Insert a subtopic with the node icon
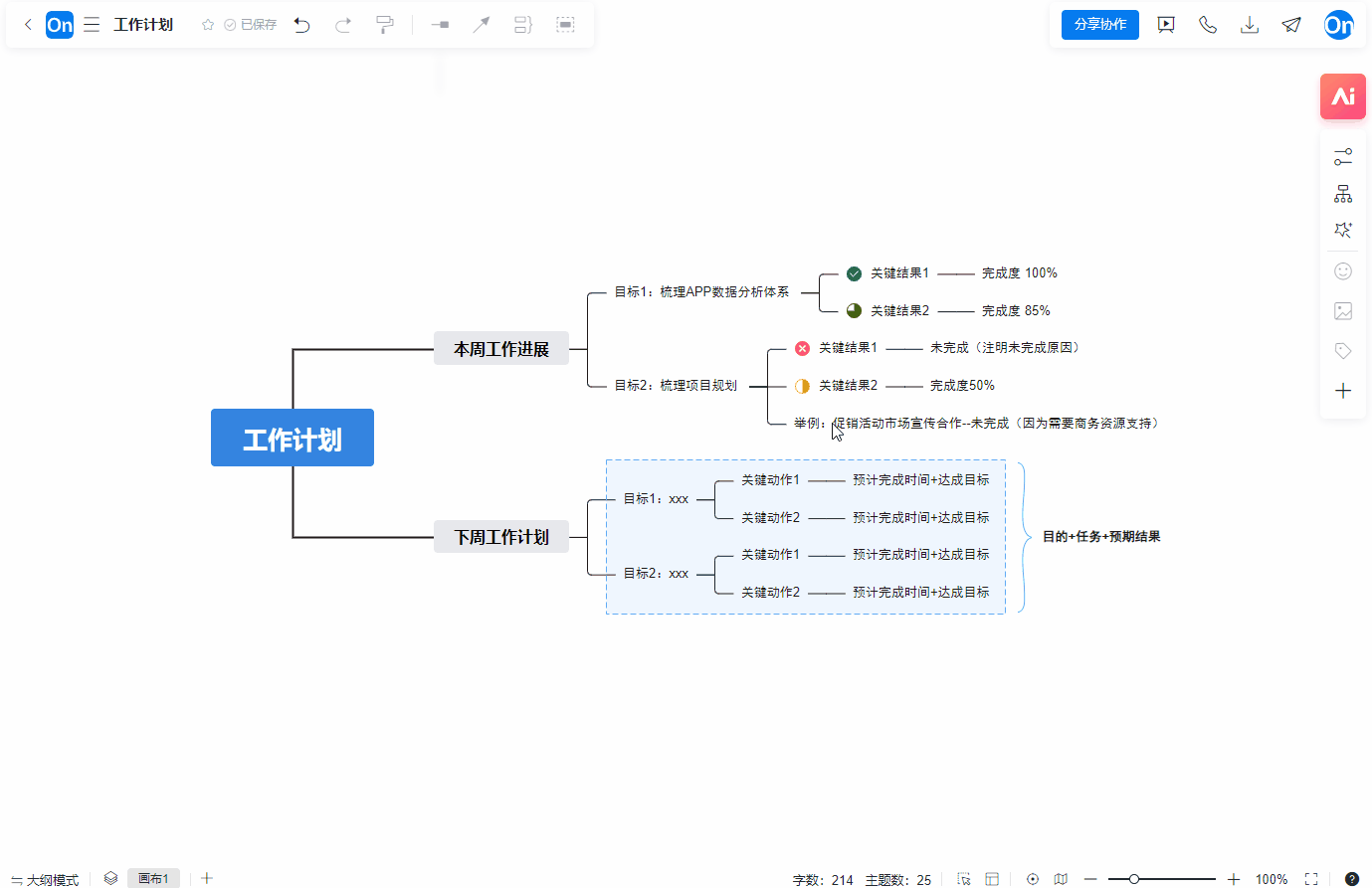1372x888 pixels. click(440, 25)
